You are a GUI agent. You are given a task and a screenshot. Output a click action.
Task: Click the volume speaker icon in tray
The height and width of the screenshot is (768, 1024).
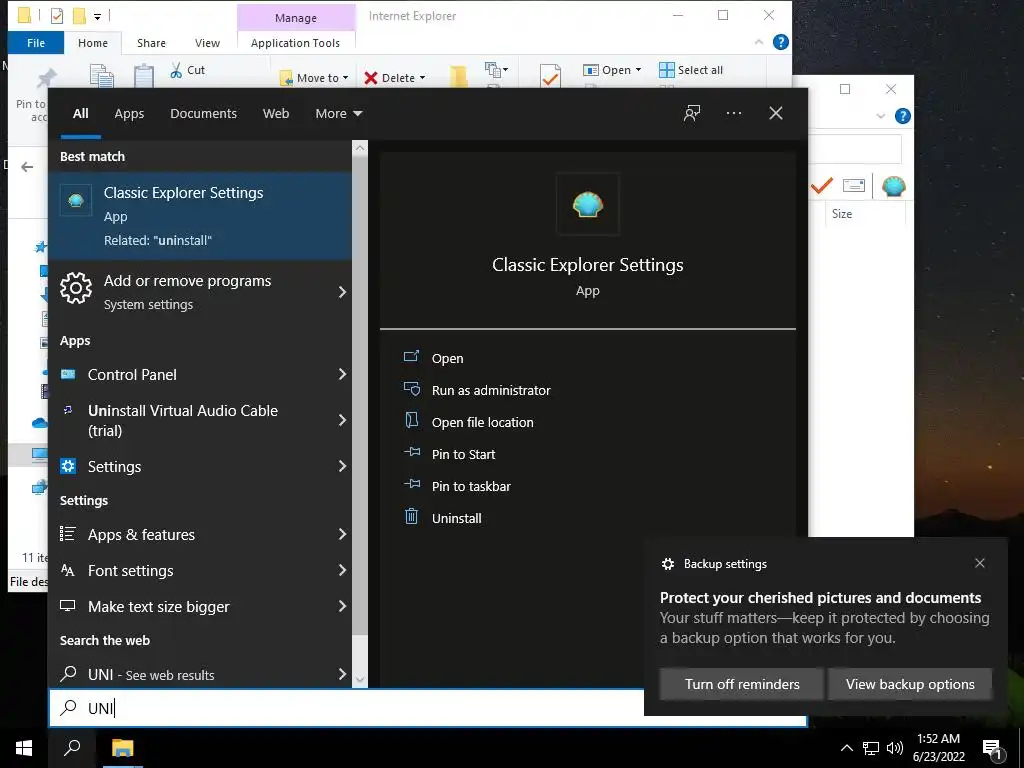point(895,748)
